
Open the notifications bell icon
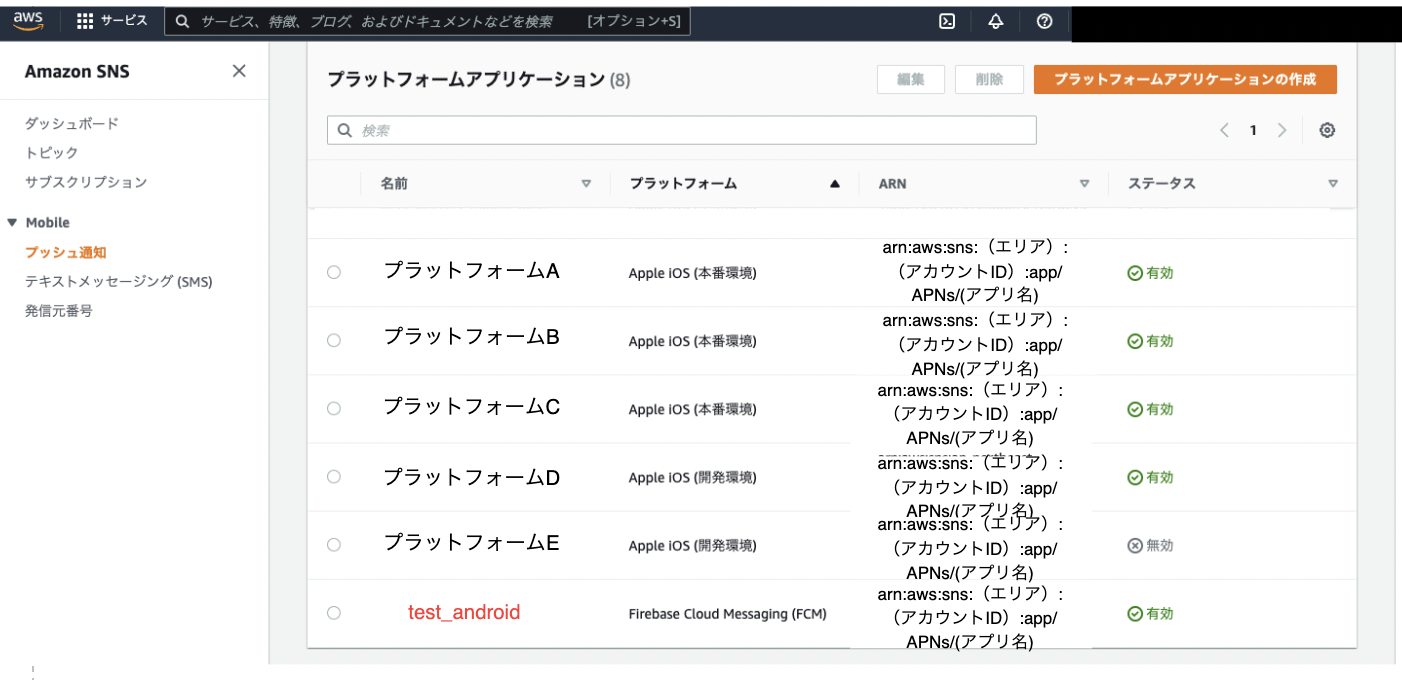(996, 21)
